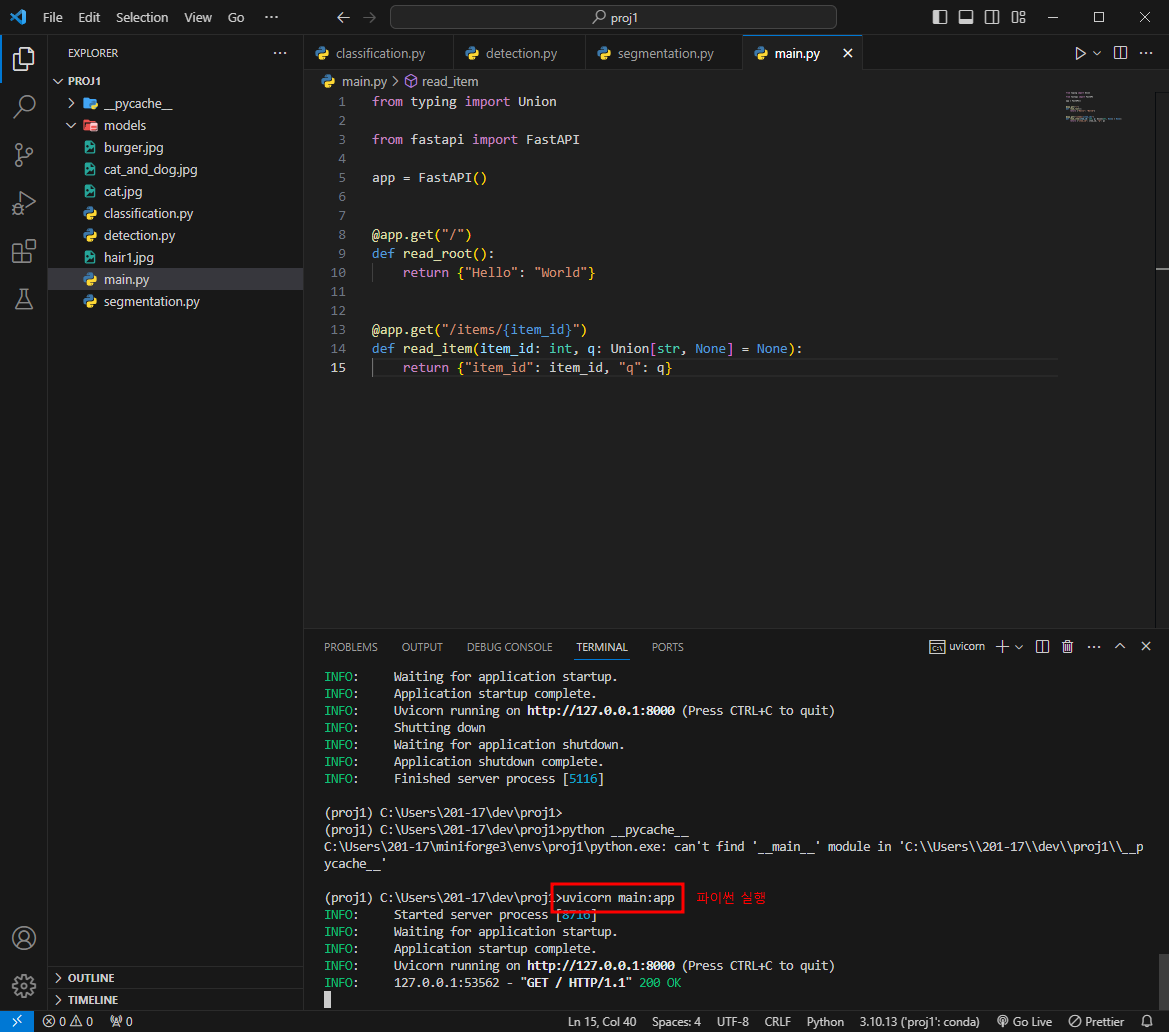The height and width of the screenshot is (1032, 1169).
Task: Toggle the secondary side bar layout icon
Action: (x=992, y=17)
